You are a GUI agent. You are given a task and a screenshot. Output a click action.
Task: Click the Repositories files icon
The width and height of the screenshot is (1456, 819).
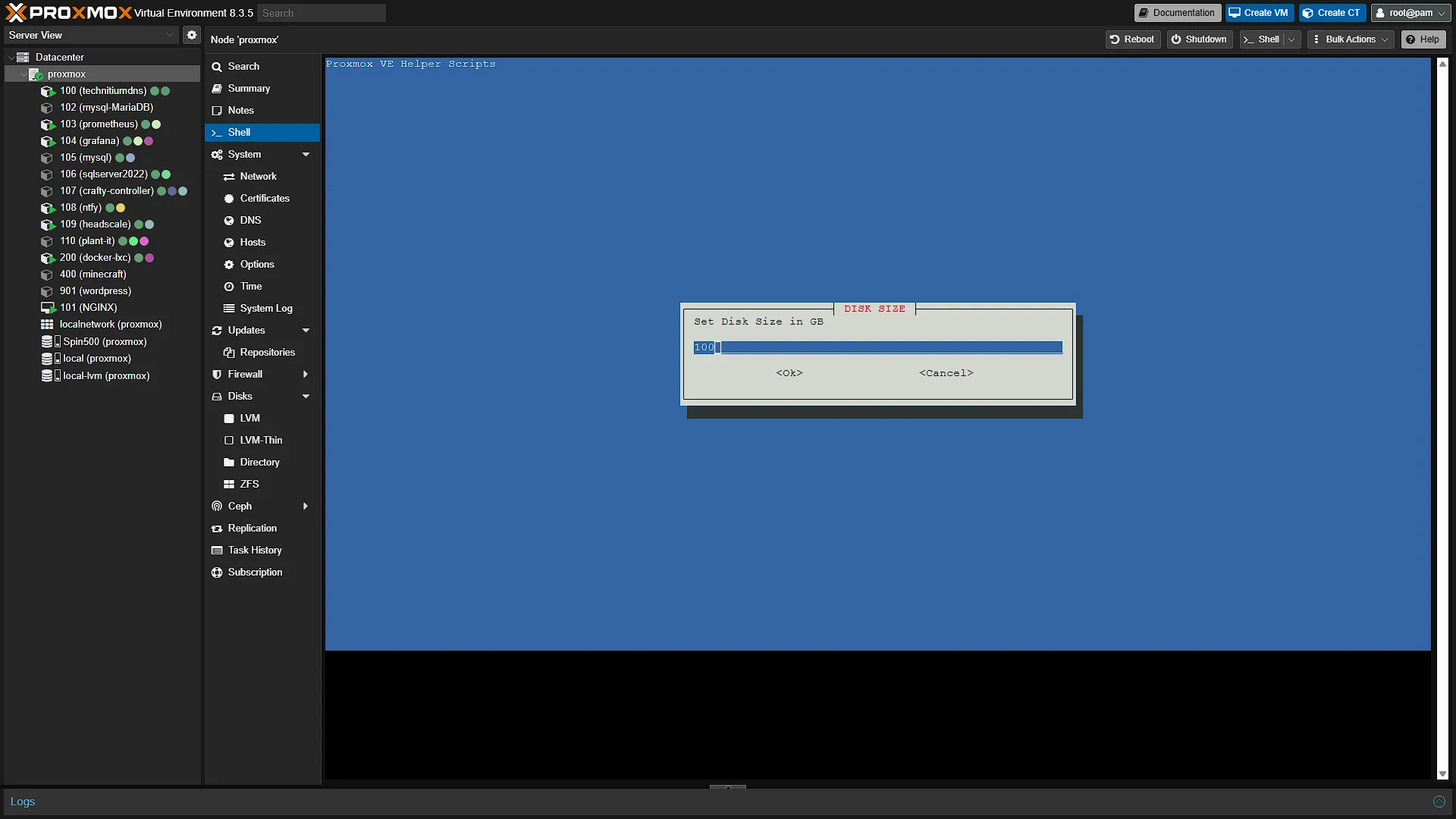tap(229, 353)
